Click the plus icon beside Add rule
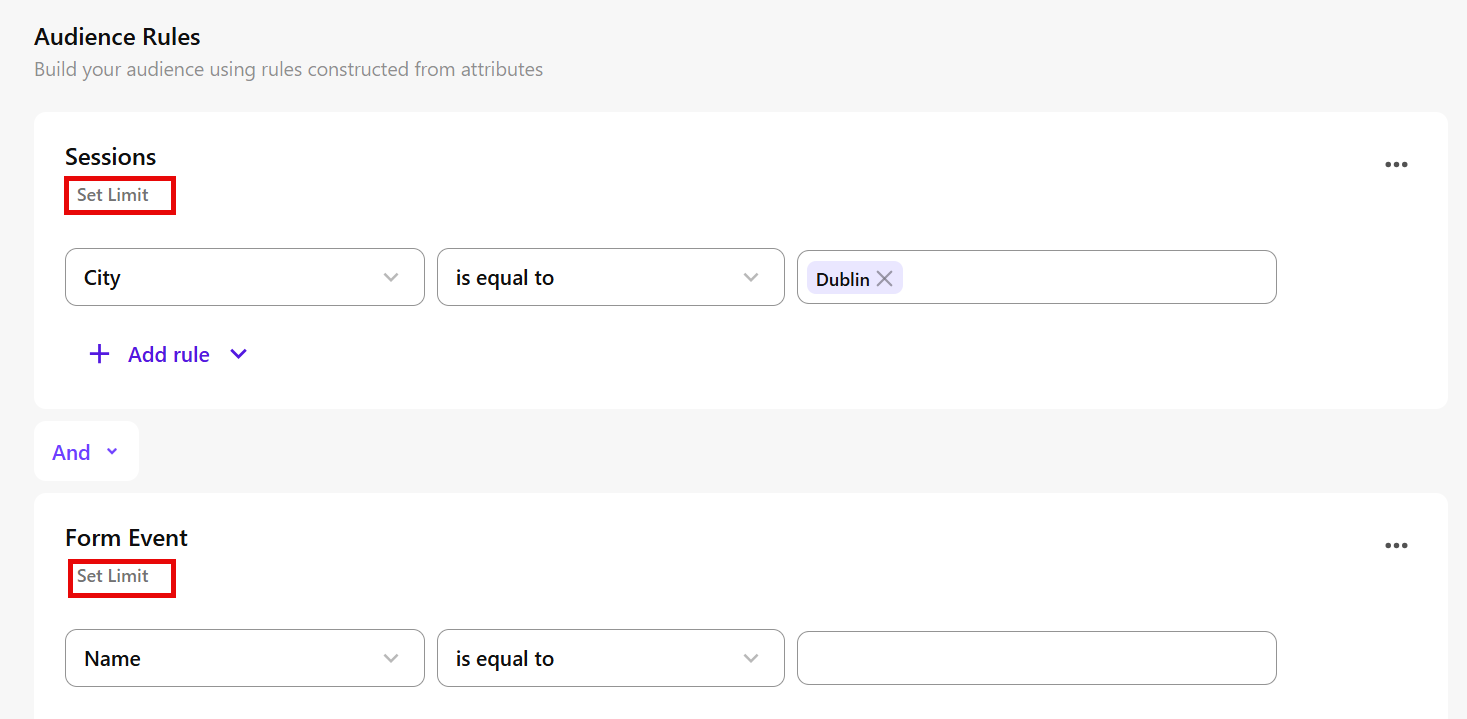 (x=99, y=354)
